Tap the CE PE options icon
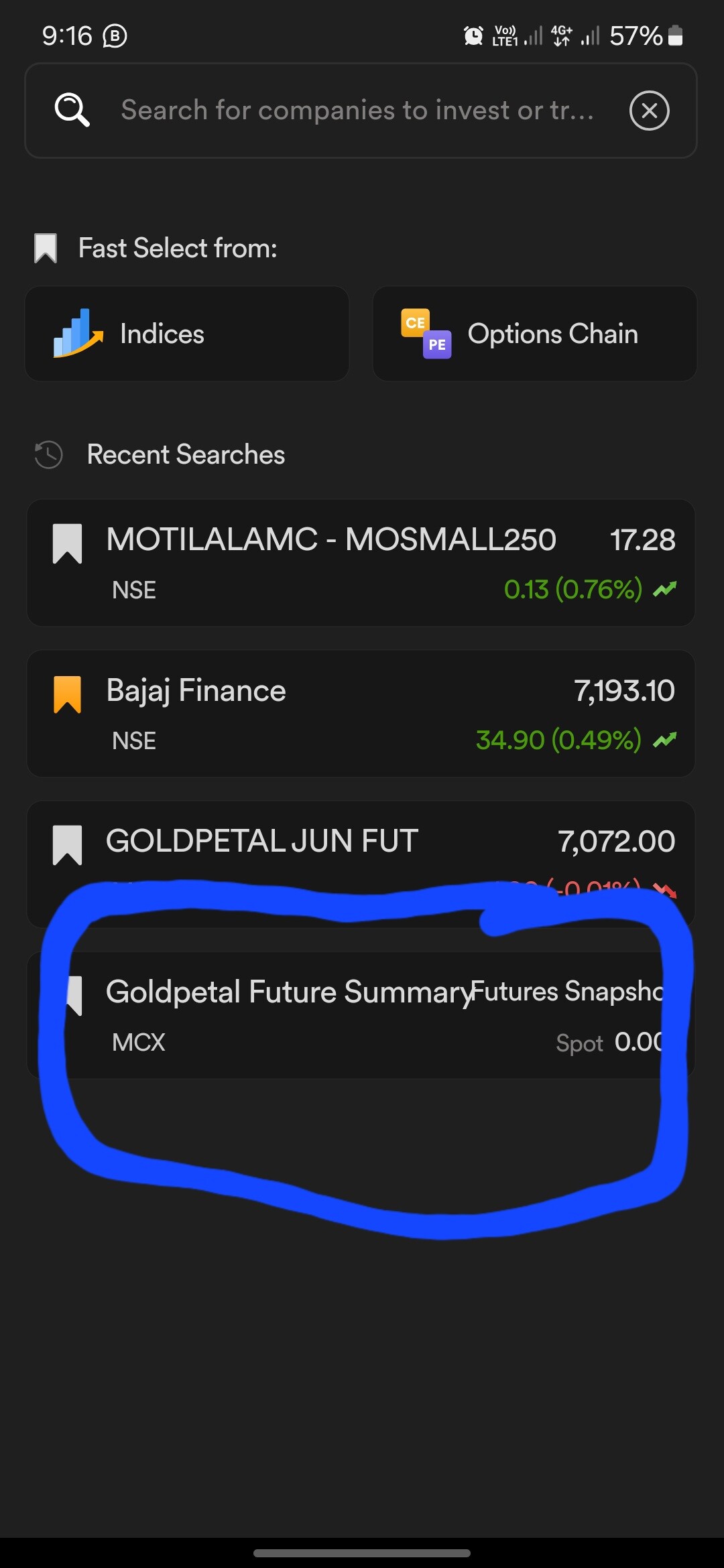 pos(426,334)
